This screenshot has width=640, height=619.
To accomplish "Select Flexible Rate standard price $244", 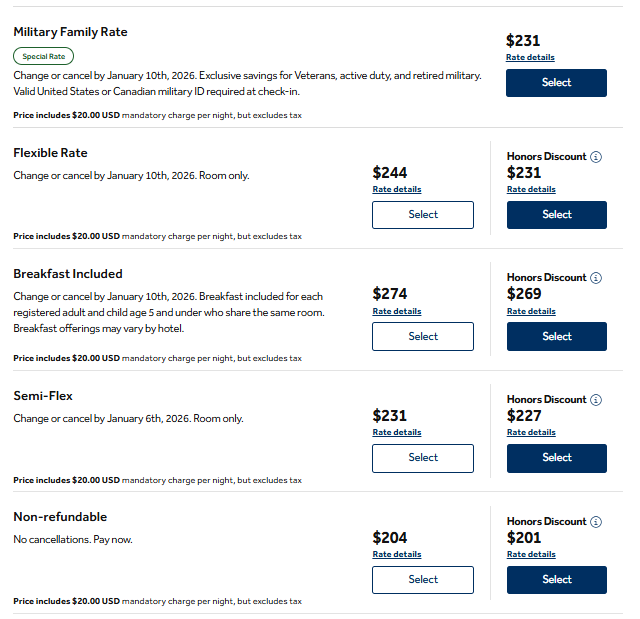I will click(423, 215).
